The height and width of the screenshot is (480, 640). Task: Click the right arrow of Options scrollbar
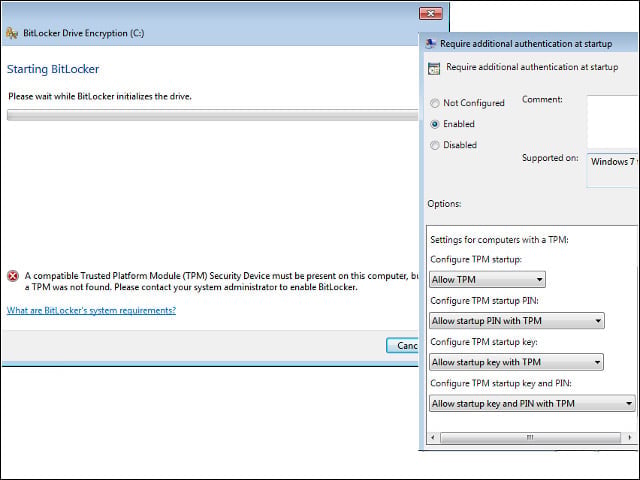tap(629, 438)
